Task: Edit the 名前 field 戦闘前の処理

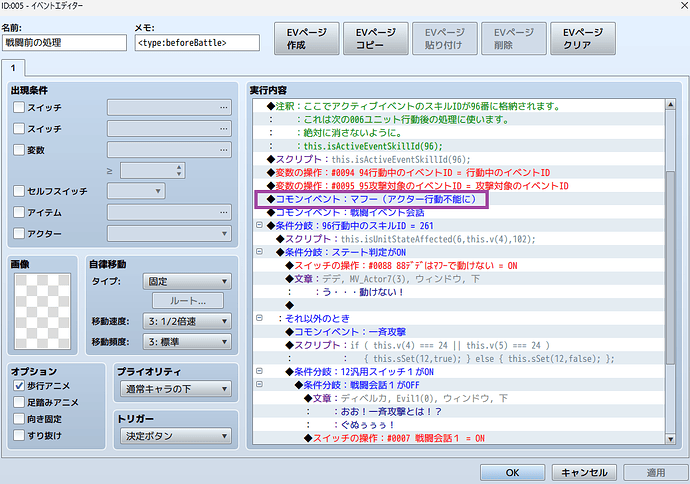Action: (64, 43)
